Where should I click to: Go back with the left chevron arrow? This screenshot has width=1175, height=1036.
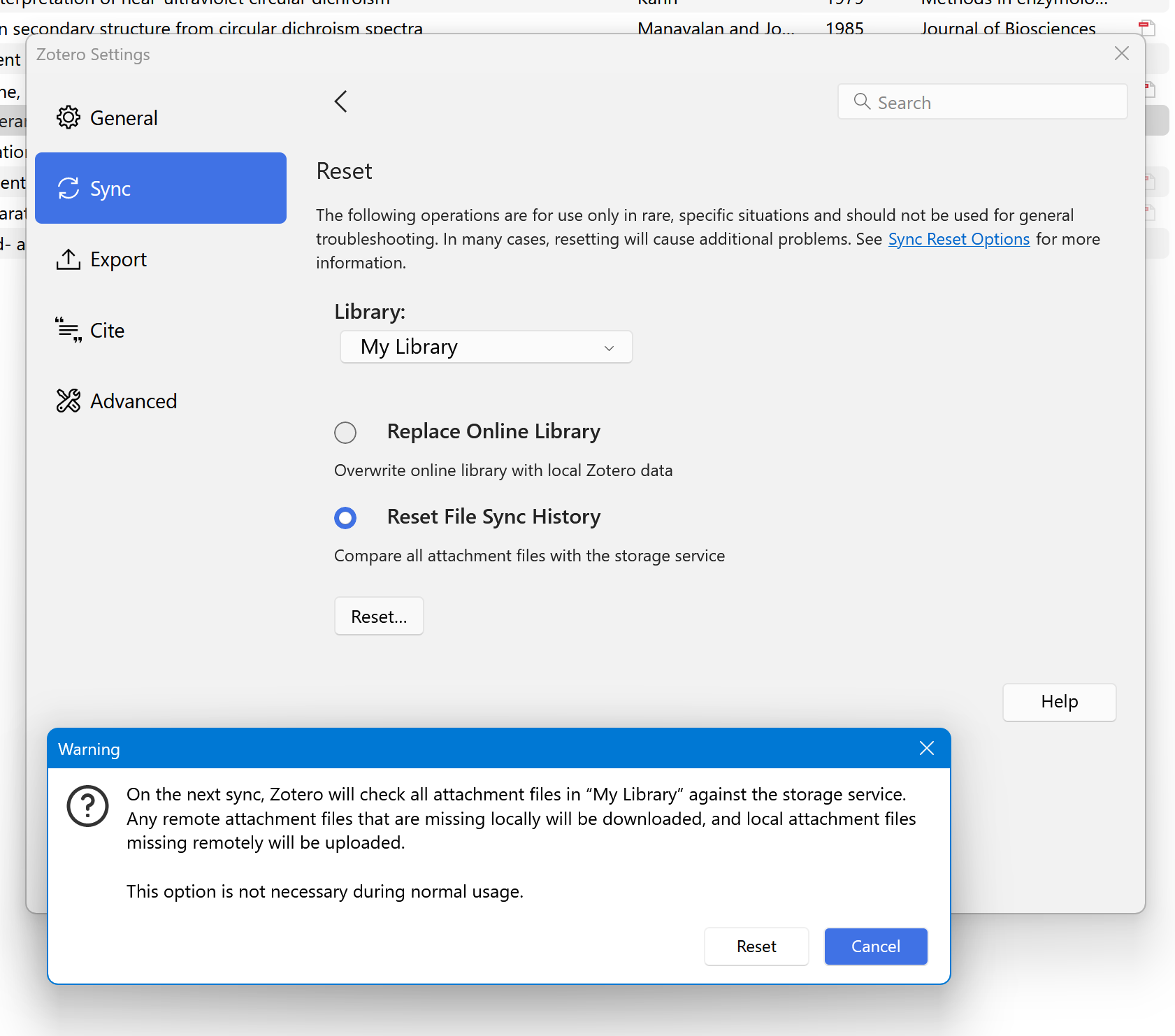point(340,101)
